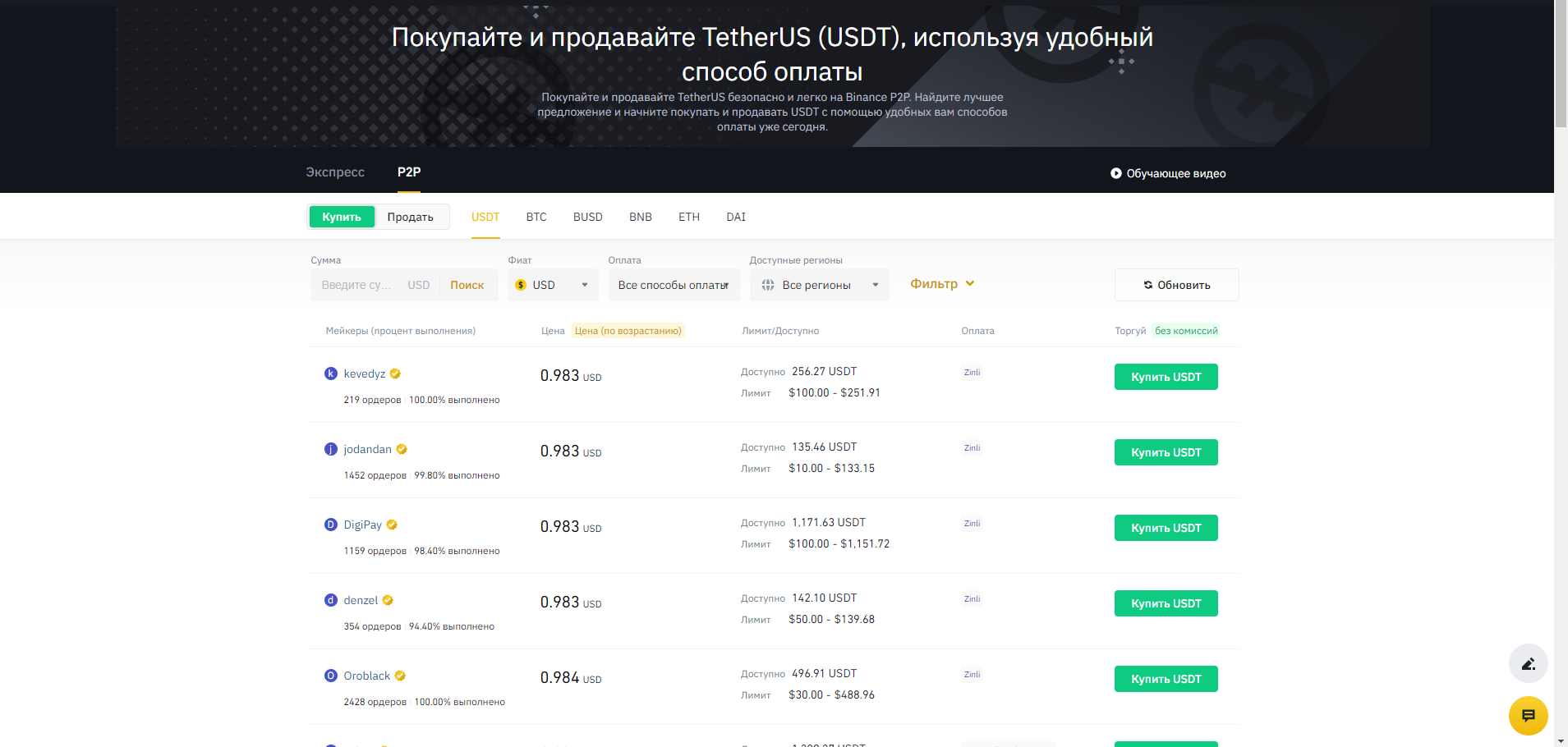Open jodandan maker profile link
1568x747 pixels.
368,449
